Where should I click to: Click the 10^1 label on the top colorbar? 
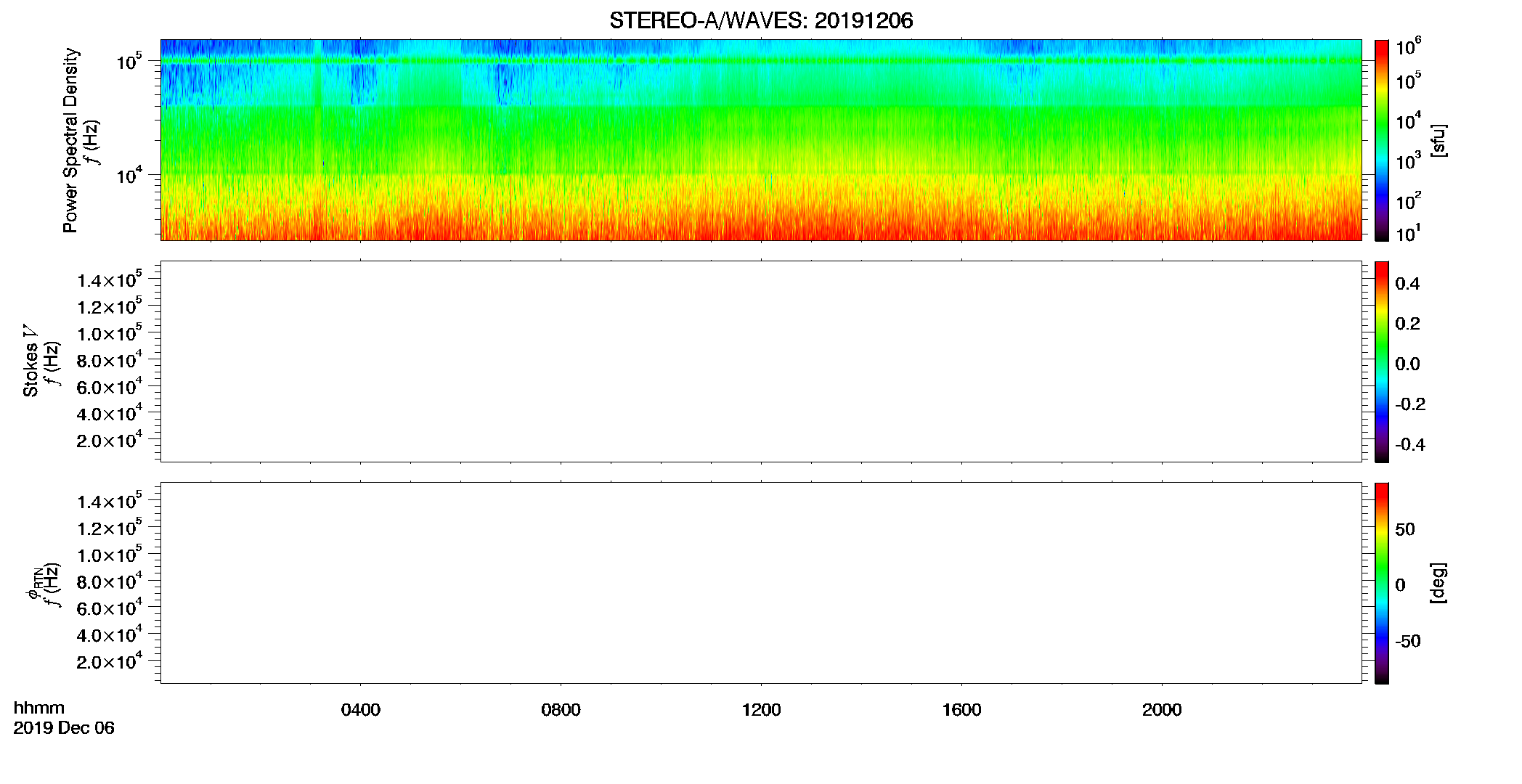pos(1408,234)
